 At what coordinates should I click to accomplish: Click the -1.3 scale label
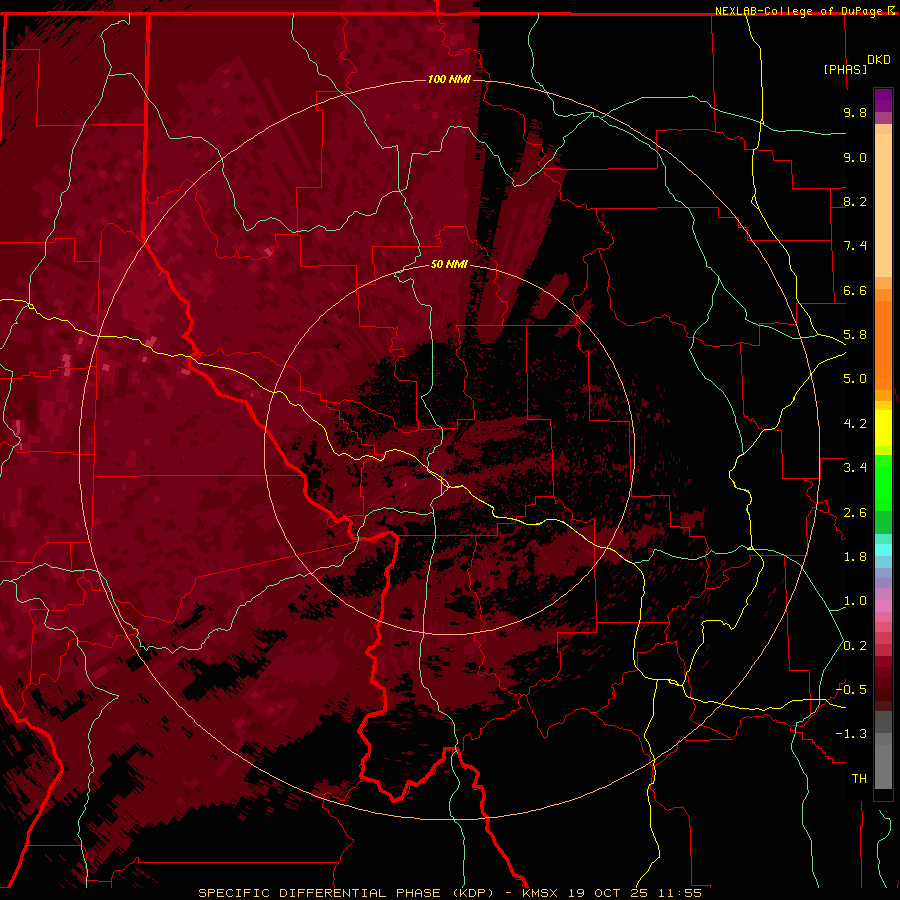tap(851, 734)
